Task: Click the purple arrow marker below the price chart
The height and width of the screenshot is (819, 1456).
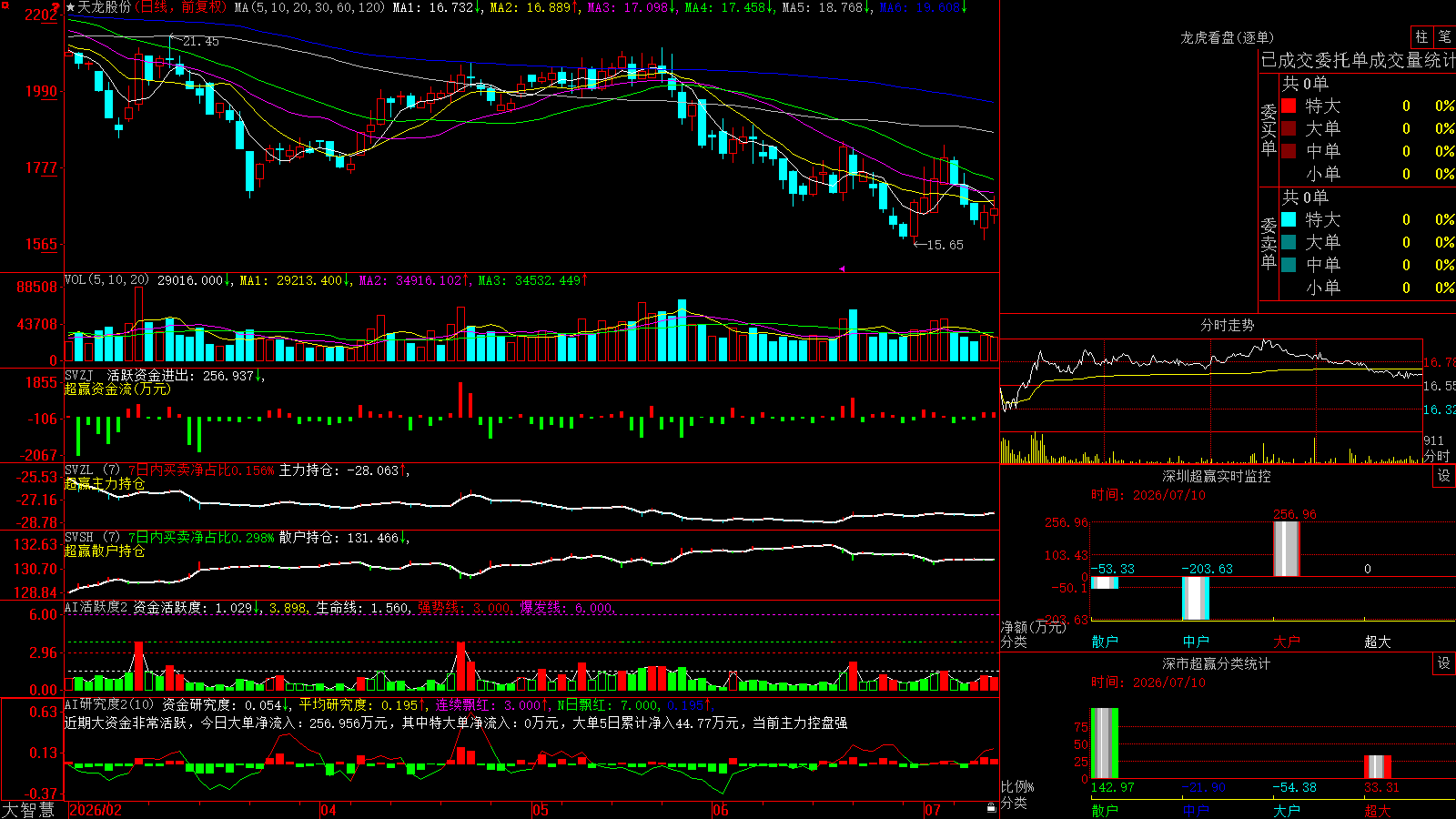Action: pos(841,268)
